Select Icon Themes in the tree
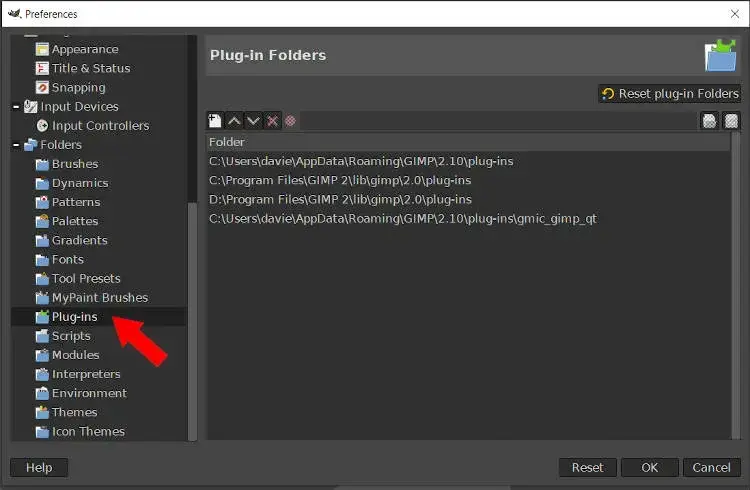750x490 pixels. click(88, 432)
